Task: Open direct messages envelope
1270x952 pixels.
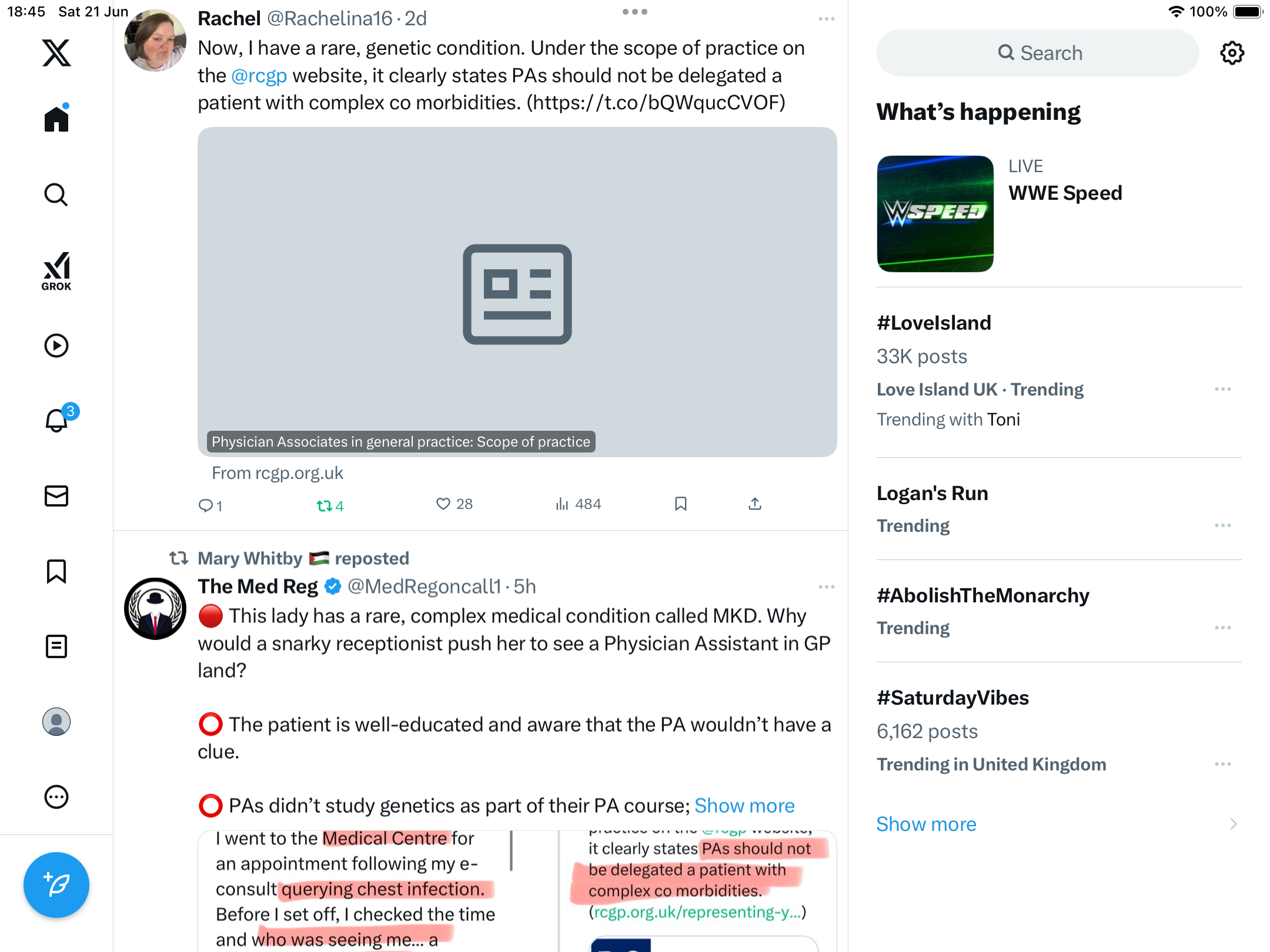Action: click(x=56, y=496)
